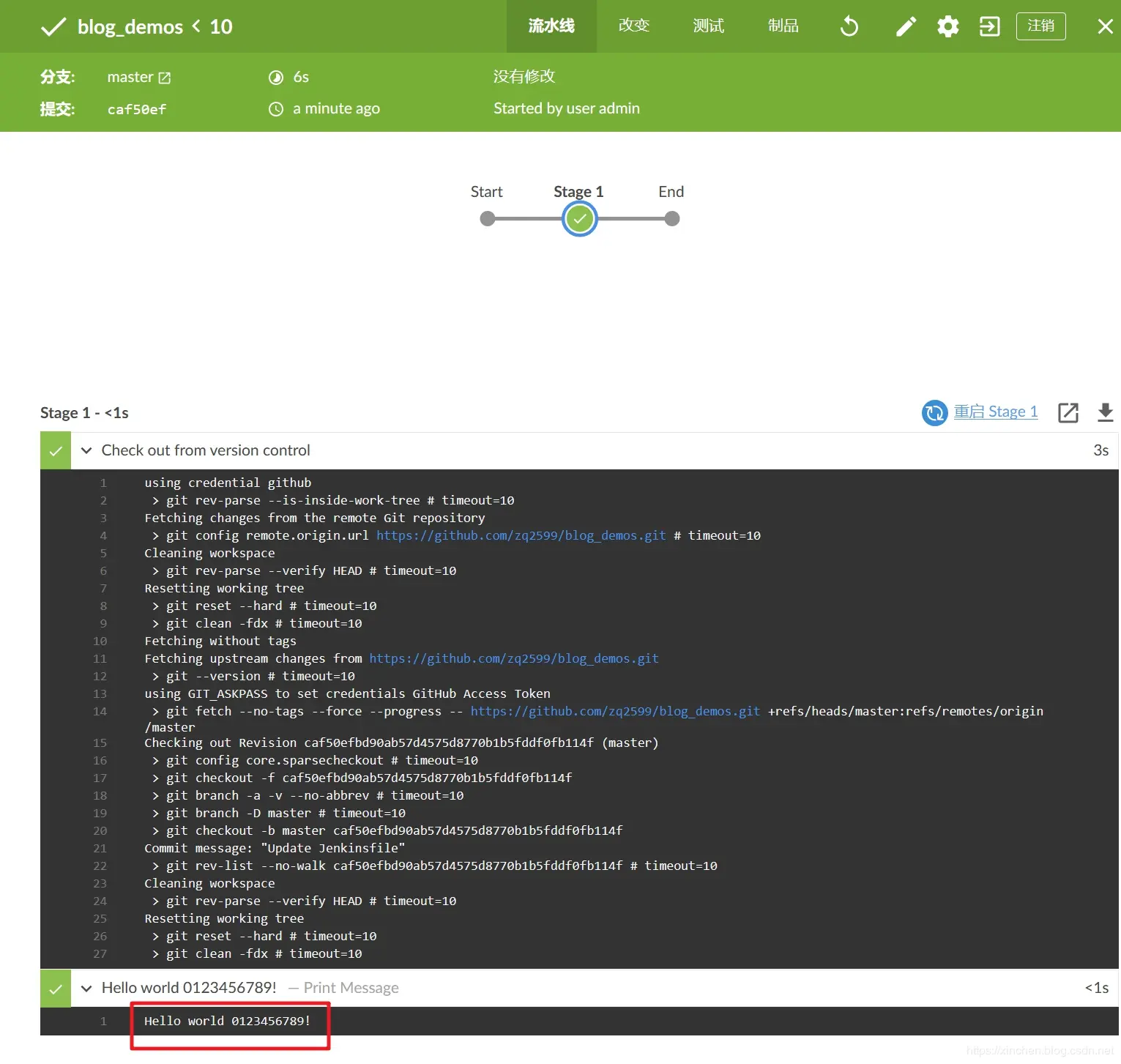Click commit hash caf50ef
Image resolution: width=1121 pixels, height=1064 pixels.
tap(137, 109)
